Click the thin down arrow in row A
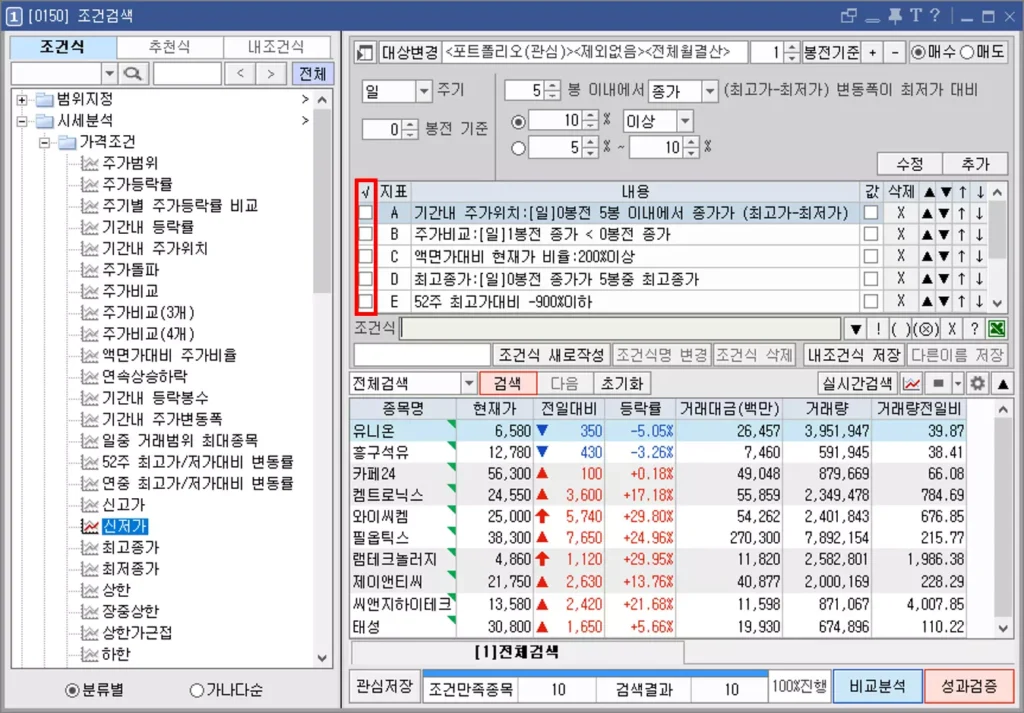The image size is (1024, 713). click(980, 212)
